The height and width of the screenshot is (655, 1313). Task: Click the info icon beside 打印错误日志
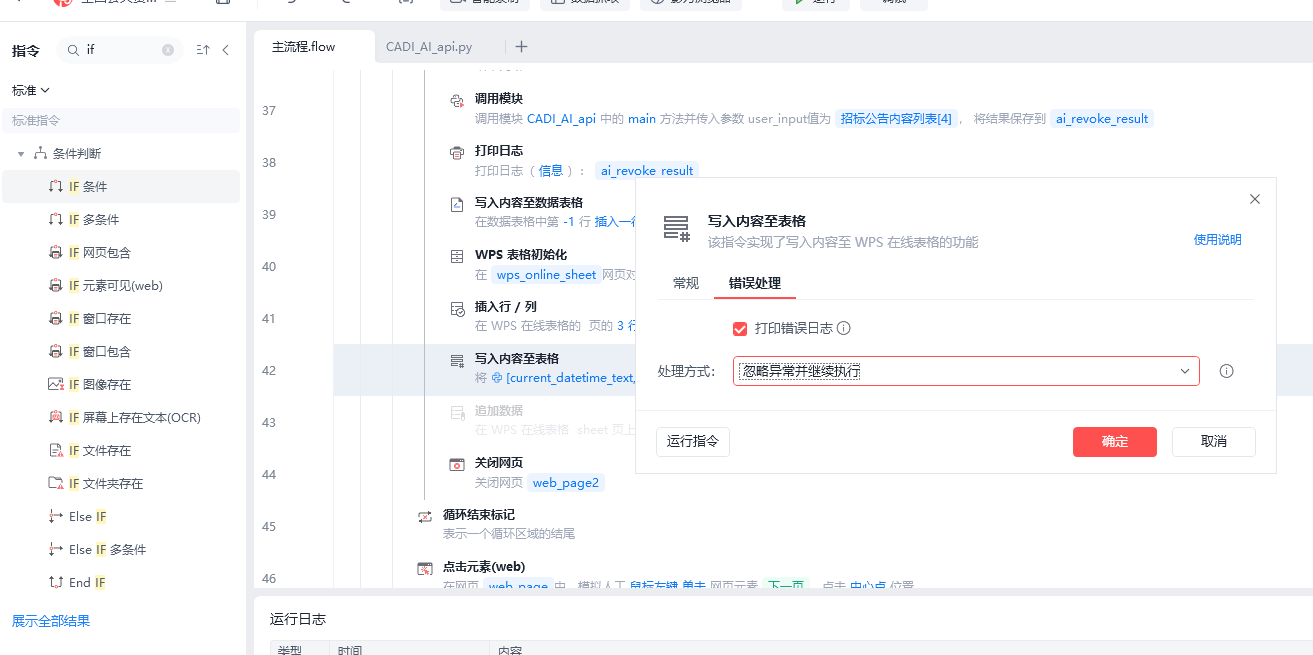coord(844,328)
